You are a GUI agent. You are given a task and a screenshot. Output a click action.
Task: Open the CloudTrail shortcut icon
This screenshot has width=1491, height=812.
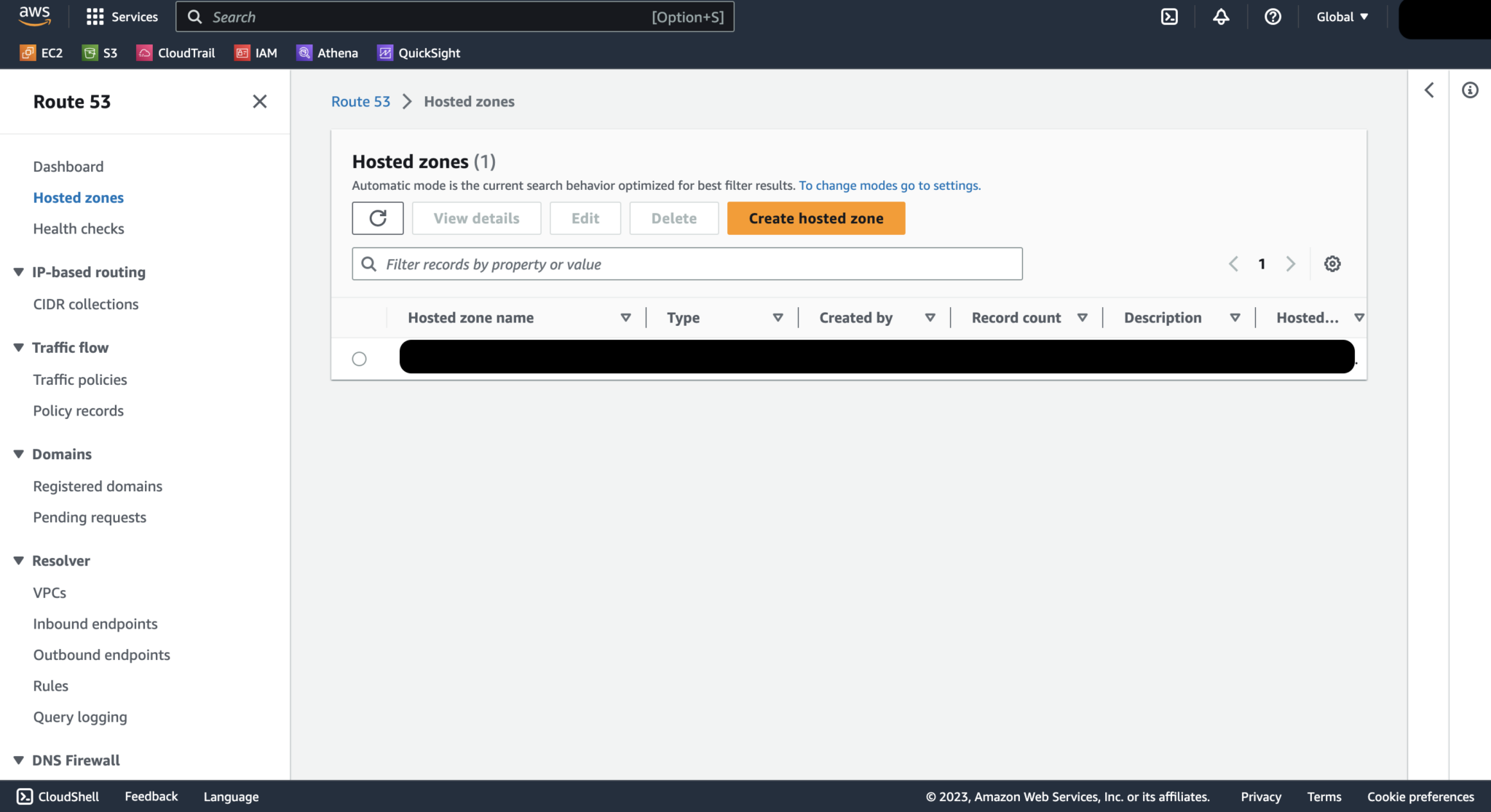click(x=145, y=52)
